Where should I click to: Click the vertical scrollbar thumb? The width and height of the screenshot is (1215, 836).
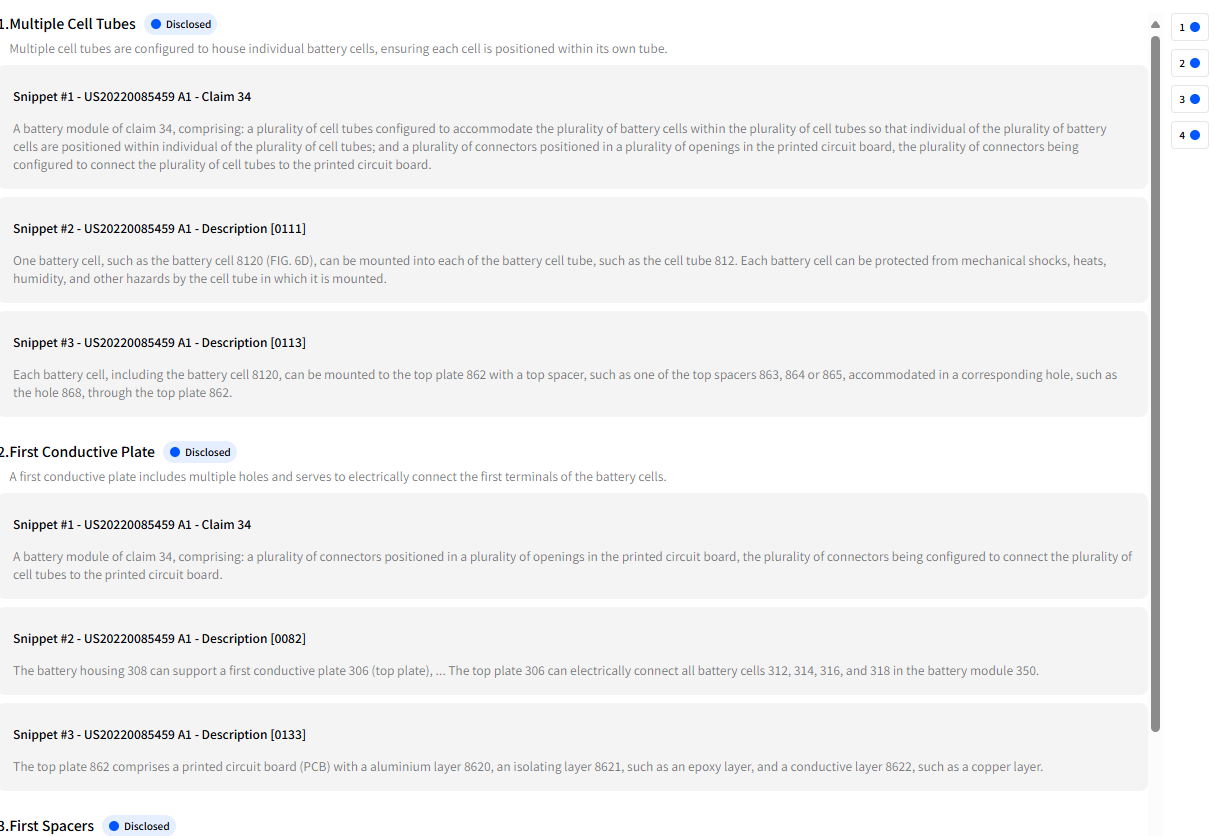(1155, 380)
